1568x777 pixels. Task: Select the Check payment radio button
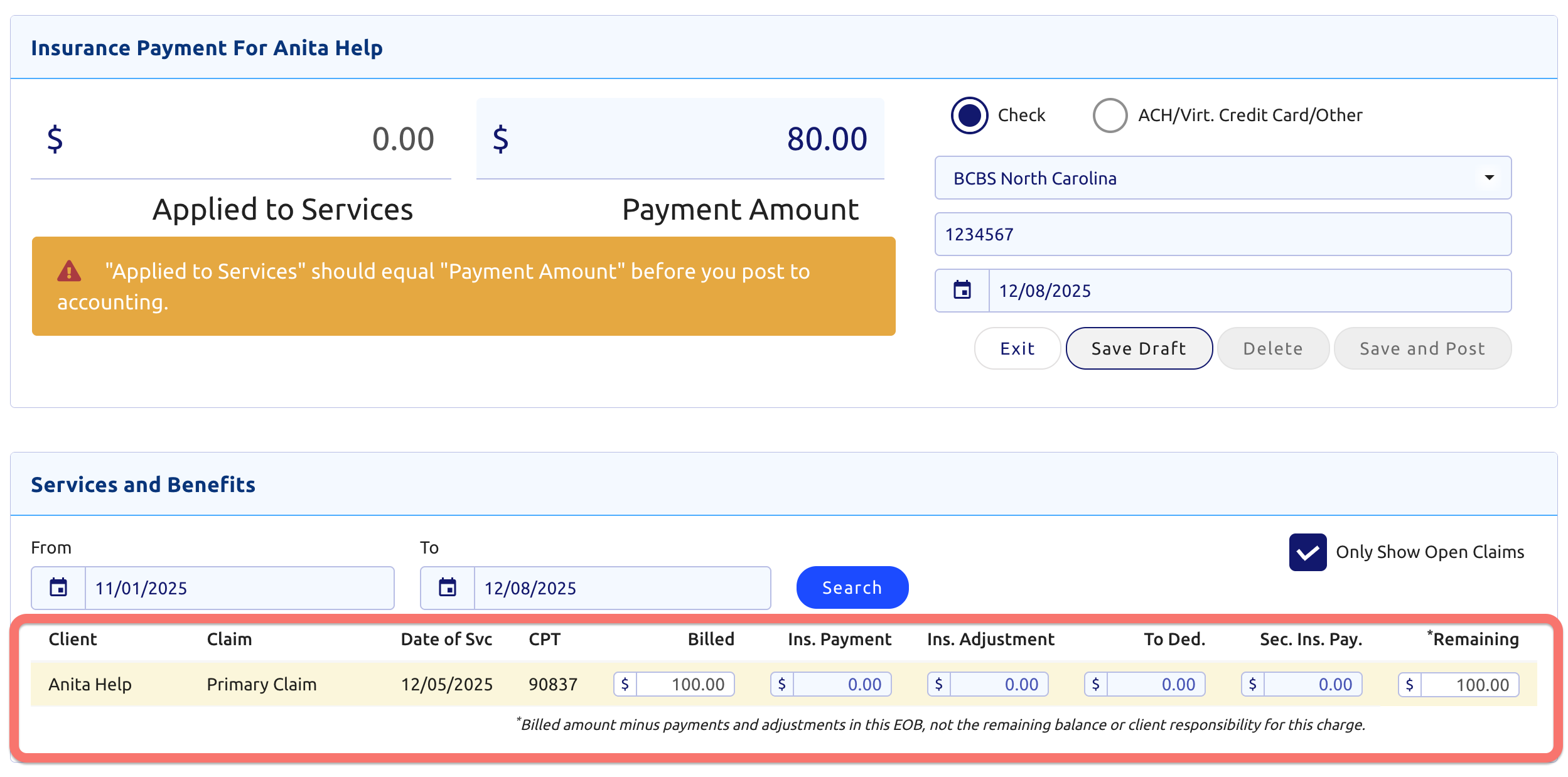click(969, 115)
